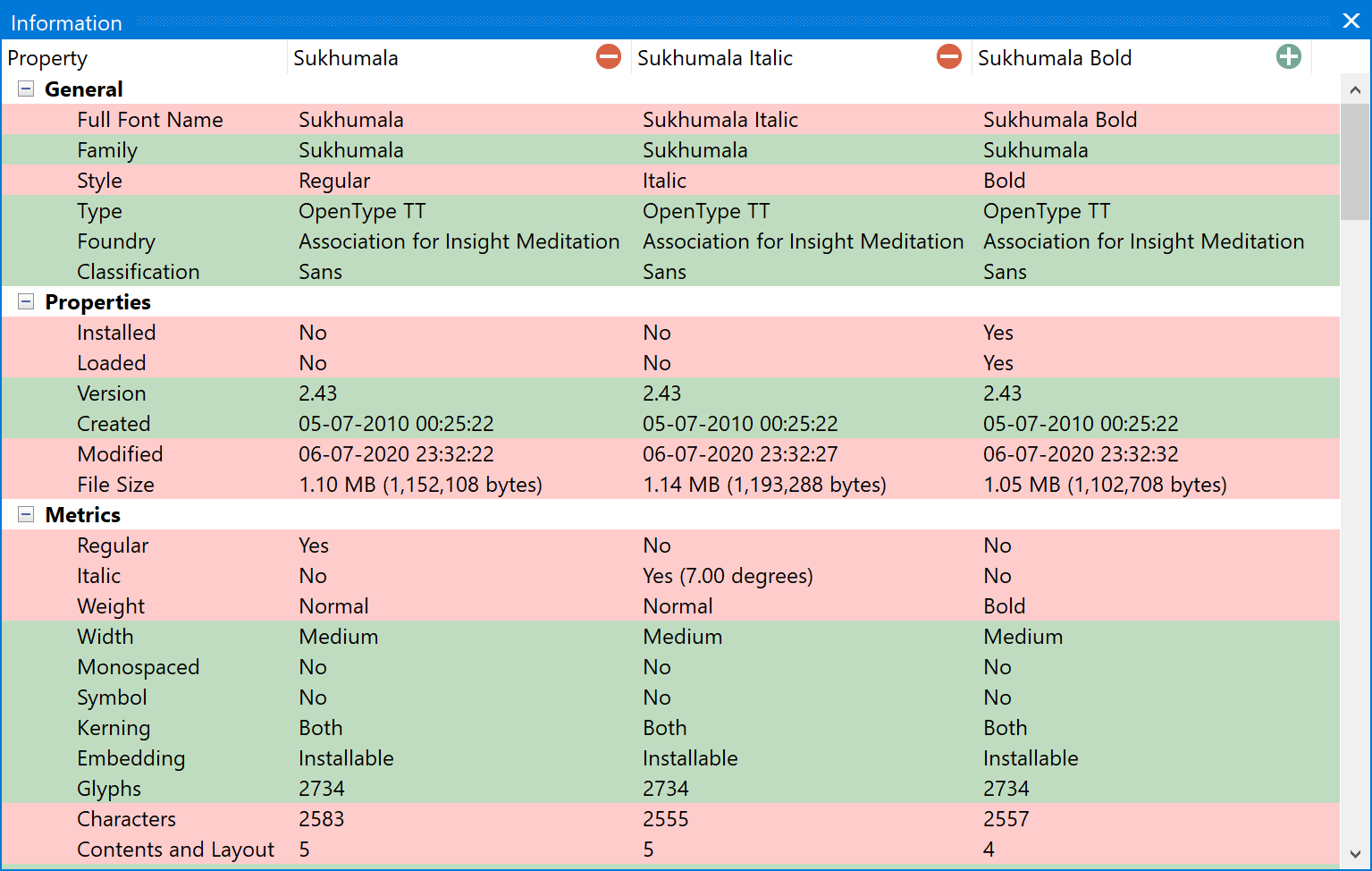This screenshot has width=1372, height=871.
Task: Select the Style row label
Action: (x=99, y=181)
